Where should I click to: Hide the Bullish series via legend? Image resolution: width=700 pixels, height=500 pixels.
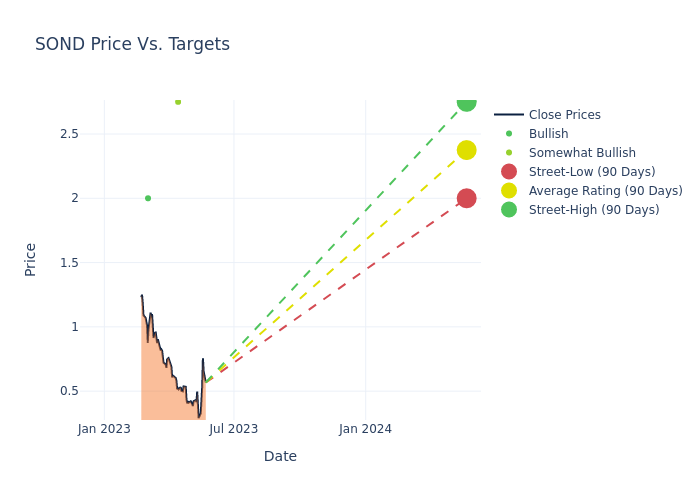coord(548,134)
